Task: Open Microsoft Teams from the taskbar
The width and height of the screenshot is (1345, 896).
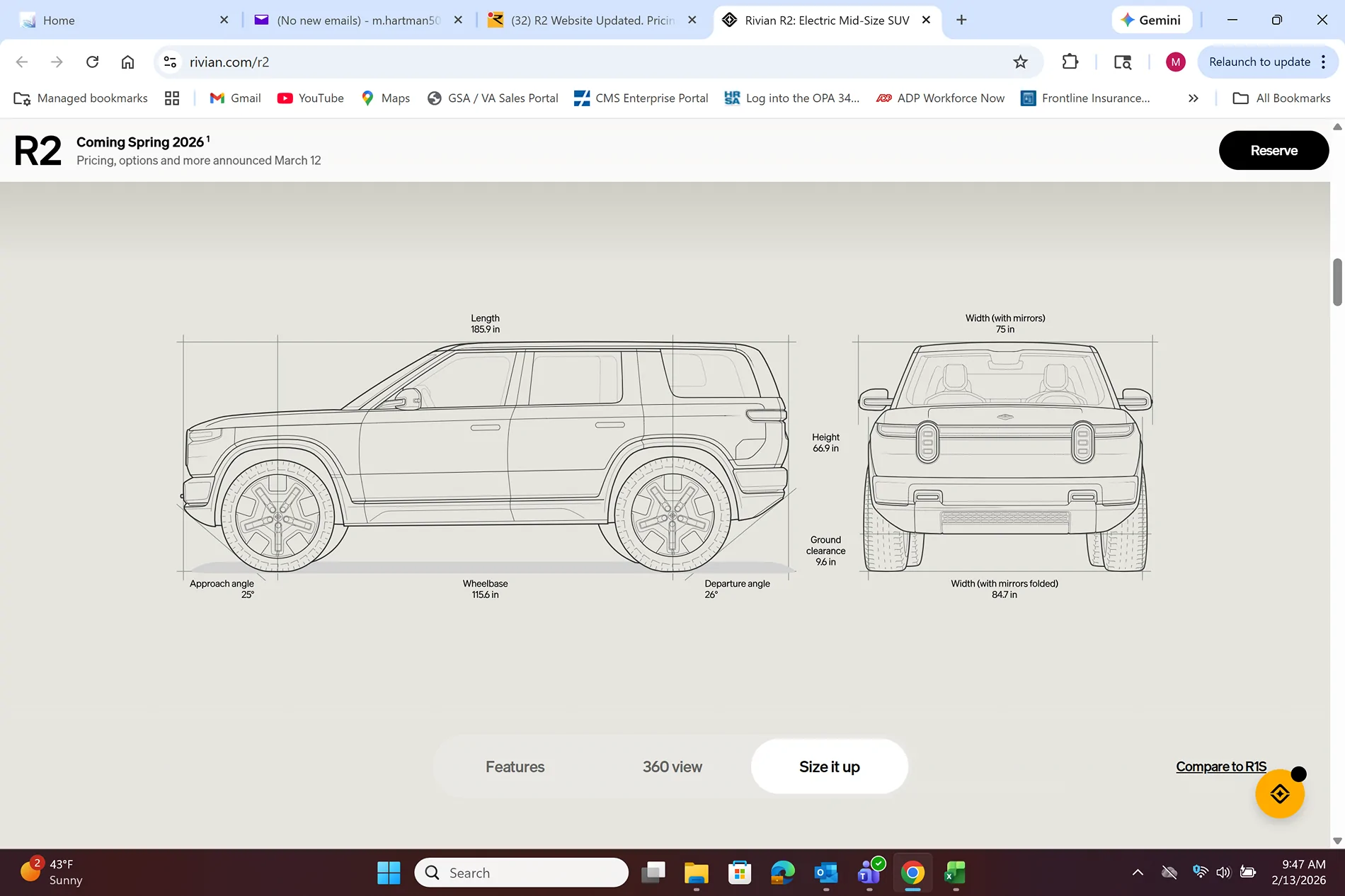Action: click(869, 873)
